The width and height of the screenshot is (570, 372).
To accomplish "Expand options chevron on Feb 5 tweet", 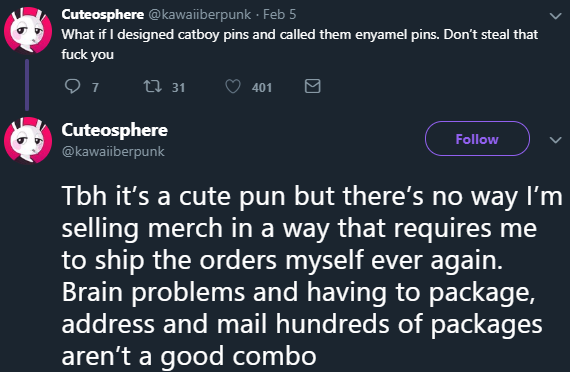I will click(555, 16).
